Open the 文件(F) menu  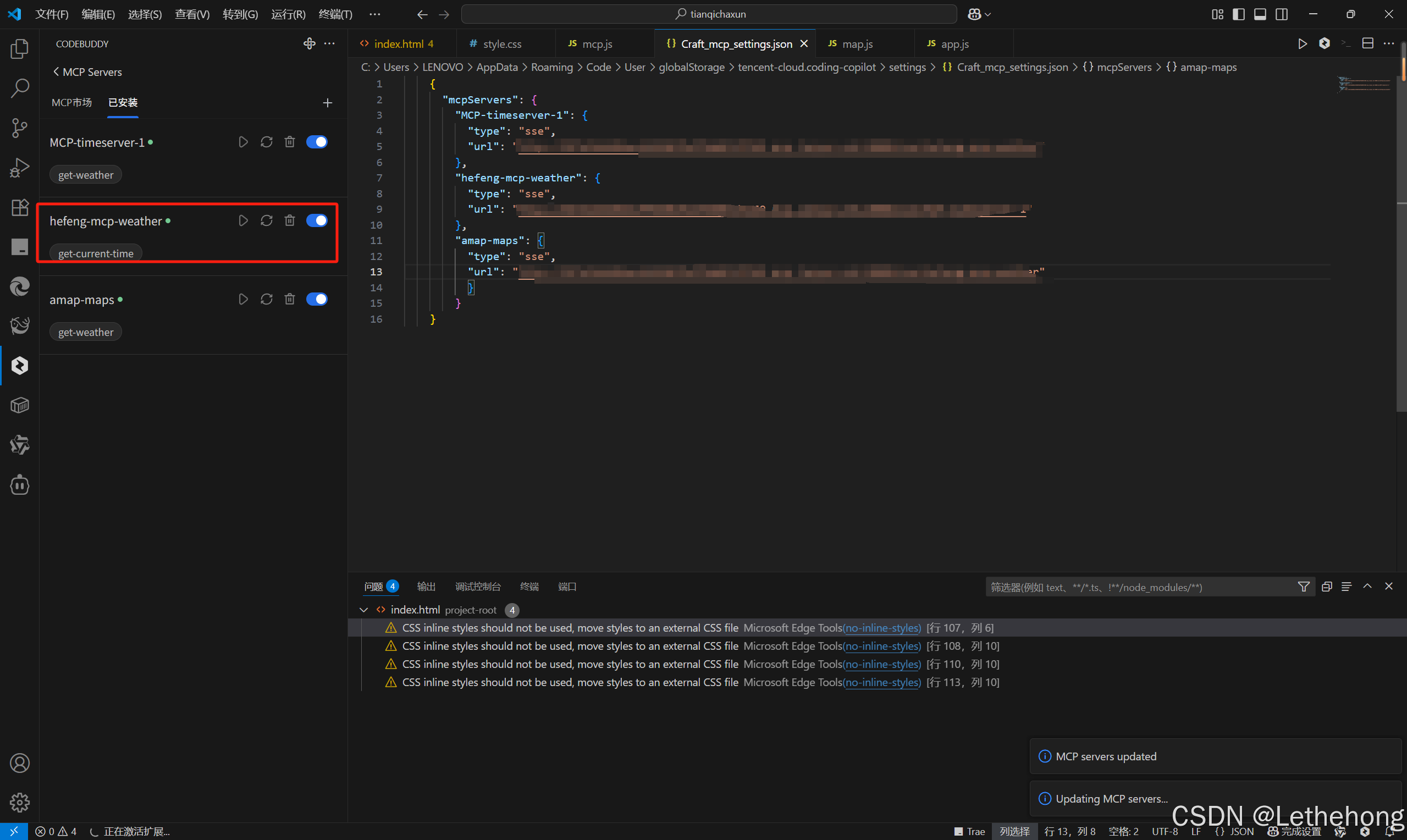(x=52, y=14)
